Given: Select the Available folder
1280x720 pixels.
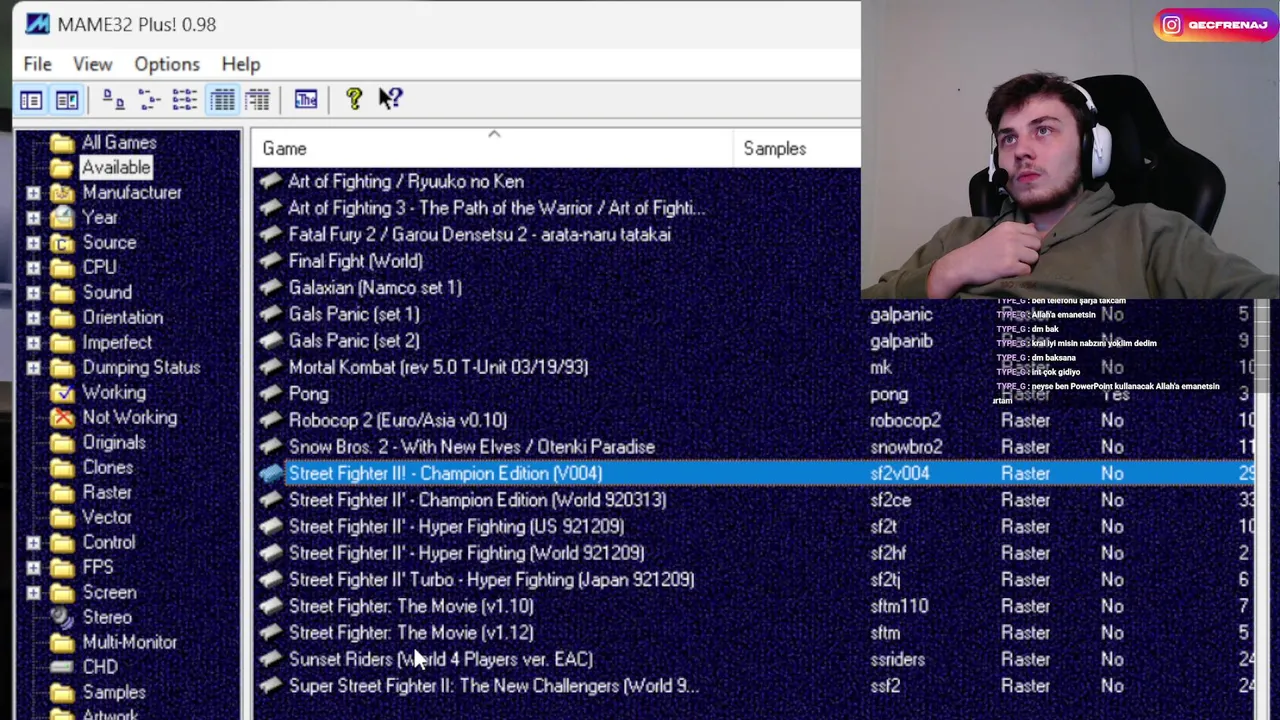Looking at the screenshot, I should [x=116, y=168].
